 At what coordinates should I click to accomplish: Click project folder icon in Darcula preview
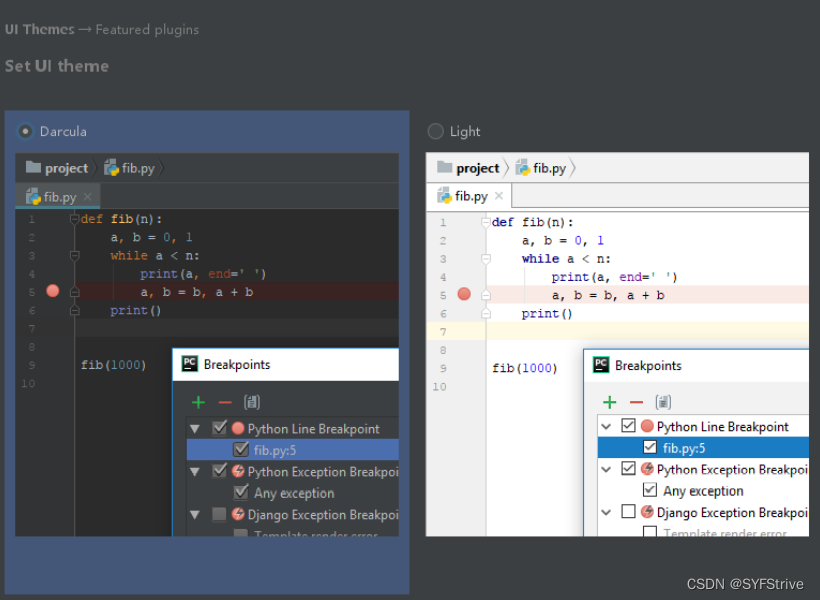[x=33, y=167]
